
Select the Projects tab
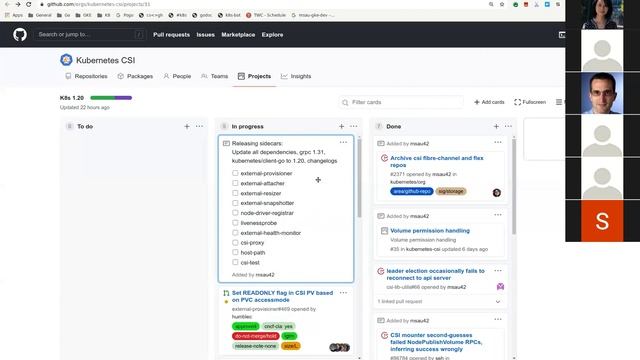pyautogui.click(x=254, y=76)
